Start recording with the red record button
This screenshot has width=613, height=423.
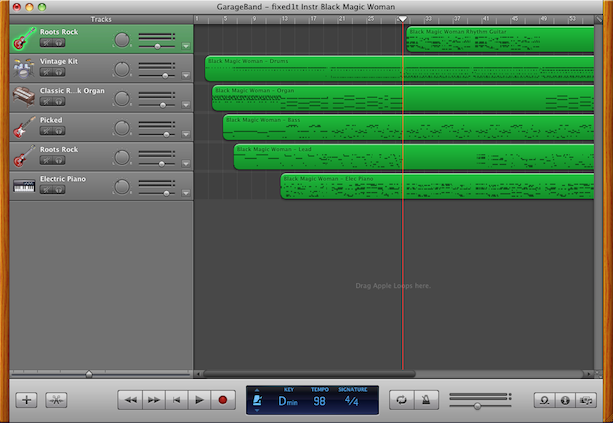223,400
